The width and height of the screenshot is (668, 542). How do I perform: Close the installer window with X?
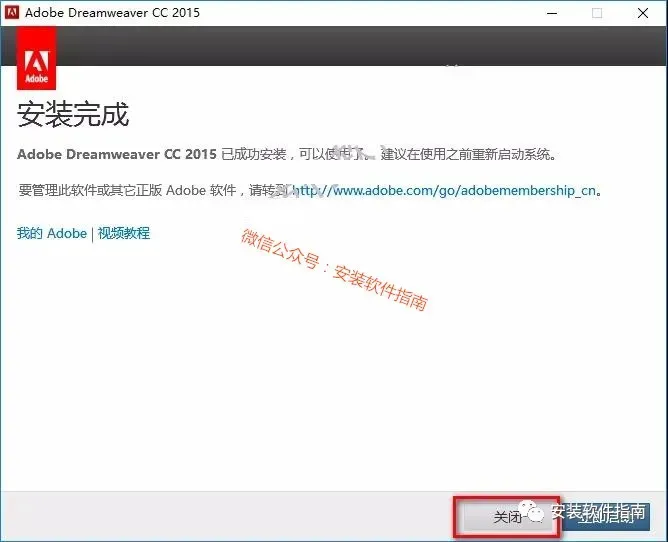pyautogui.click(x=643, y=13)
